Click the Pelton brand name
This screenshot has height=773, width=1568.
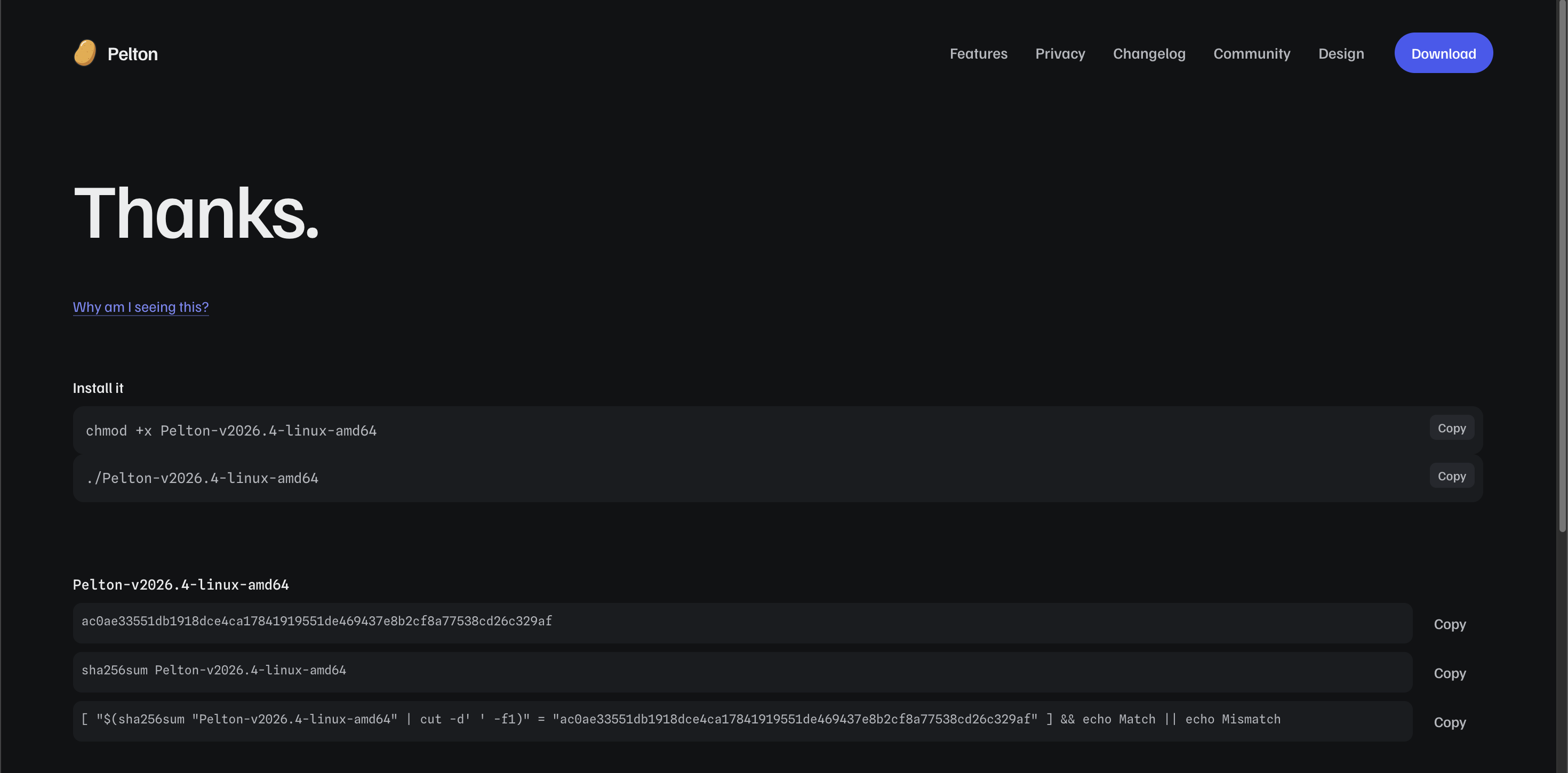point(133,54)
